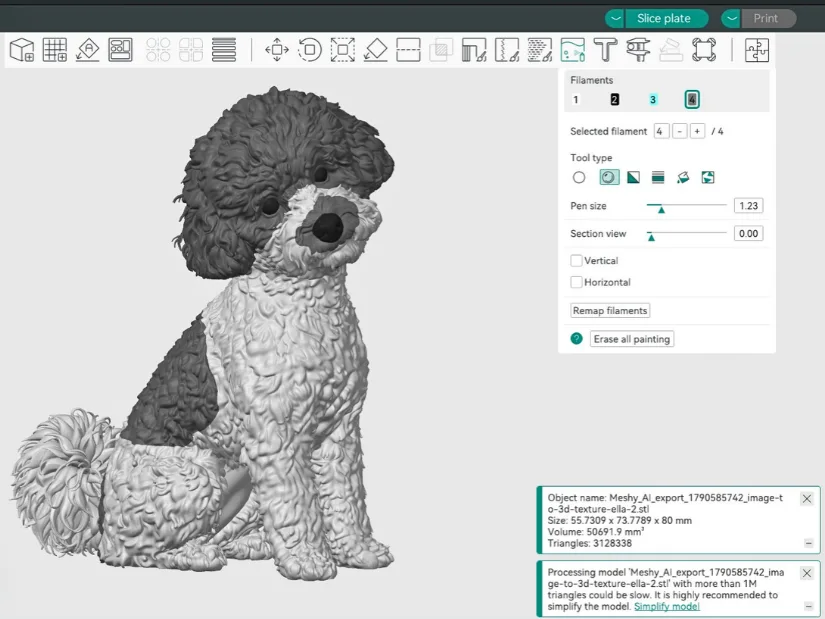Viewport: 825px width, 619px height.
Task: Arrange all objects on the plate
Action: [x=120, y=49]
